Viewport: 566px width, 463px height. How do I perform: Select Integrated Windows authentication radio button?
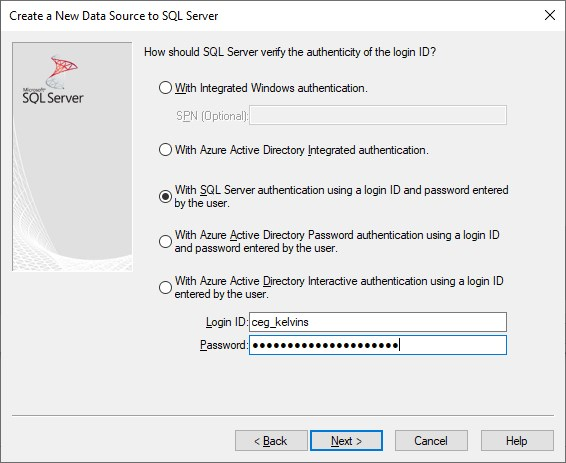pyautogui.click(x=165, y=88)
